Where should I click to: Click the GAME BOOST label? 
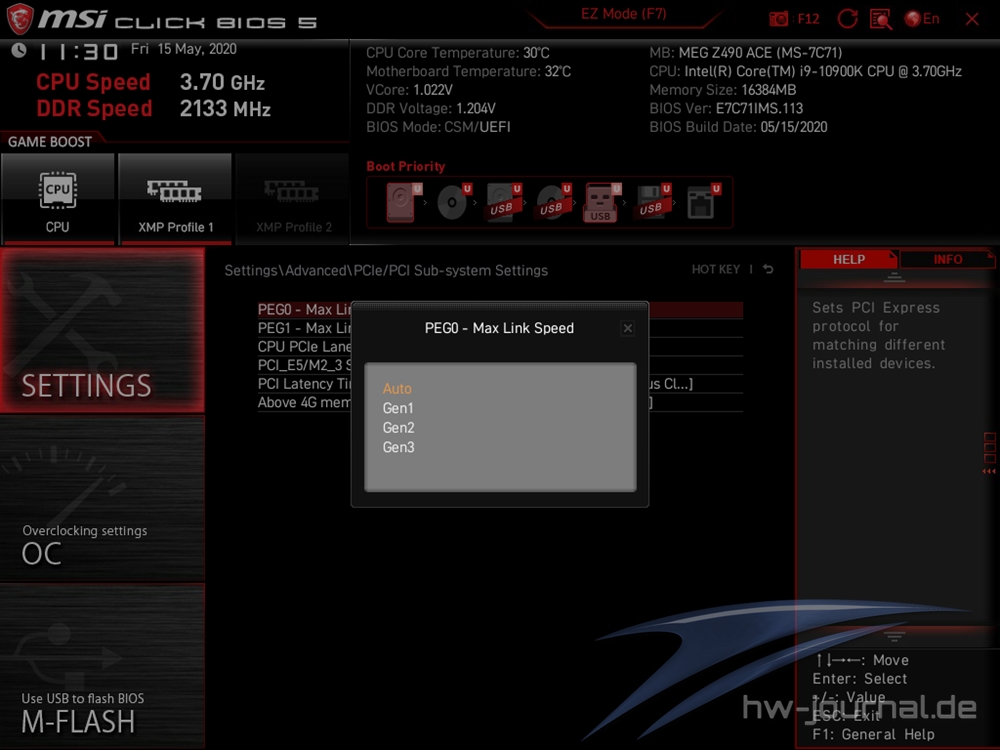click(x=50, y=142)
